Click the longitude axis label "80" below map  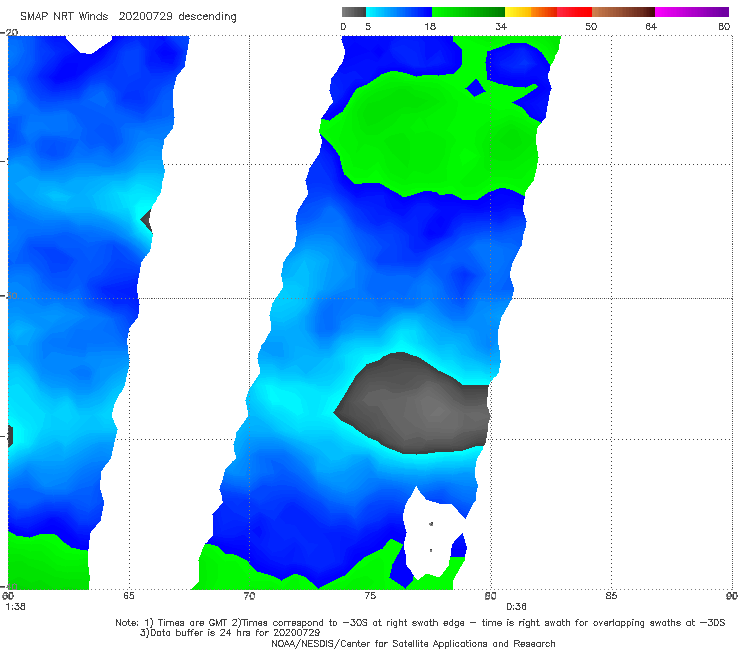click(490, 596)
